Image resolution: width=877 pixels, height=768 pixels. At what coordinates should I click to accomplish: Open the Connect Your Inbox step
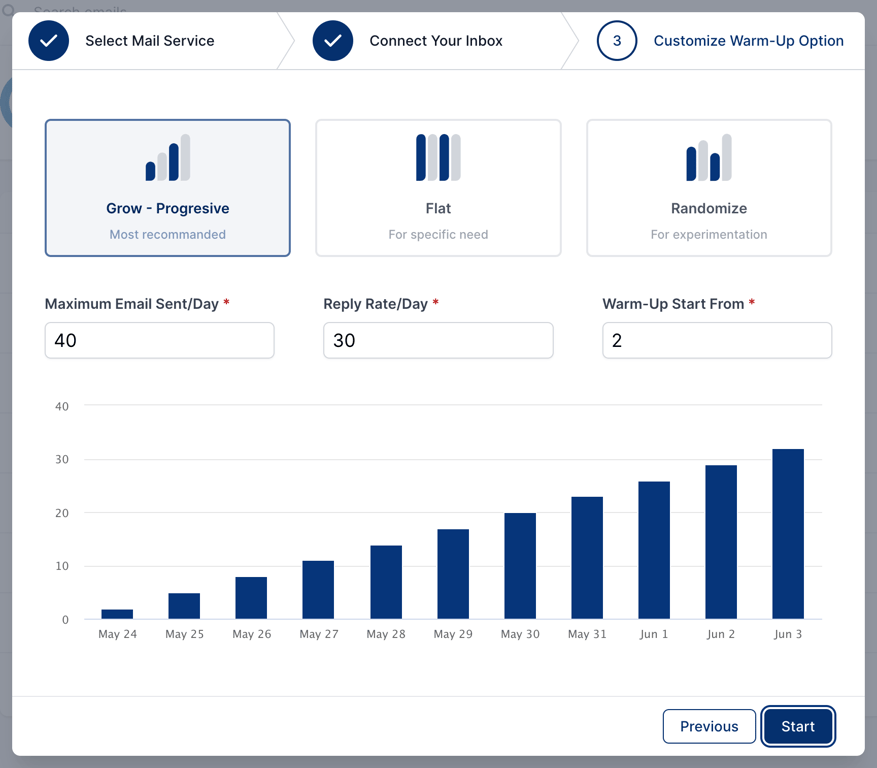click(436, 41)
